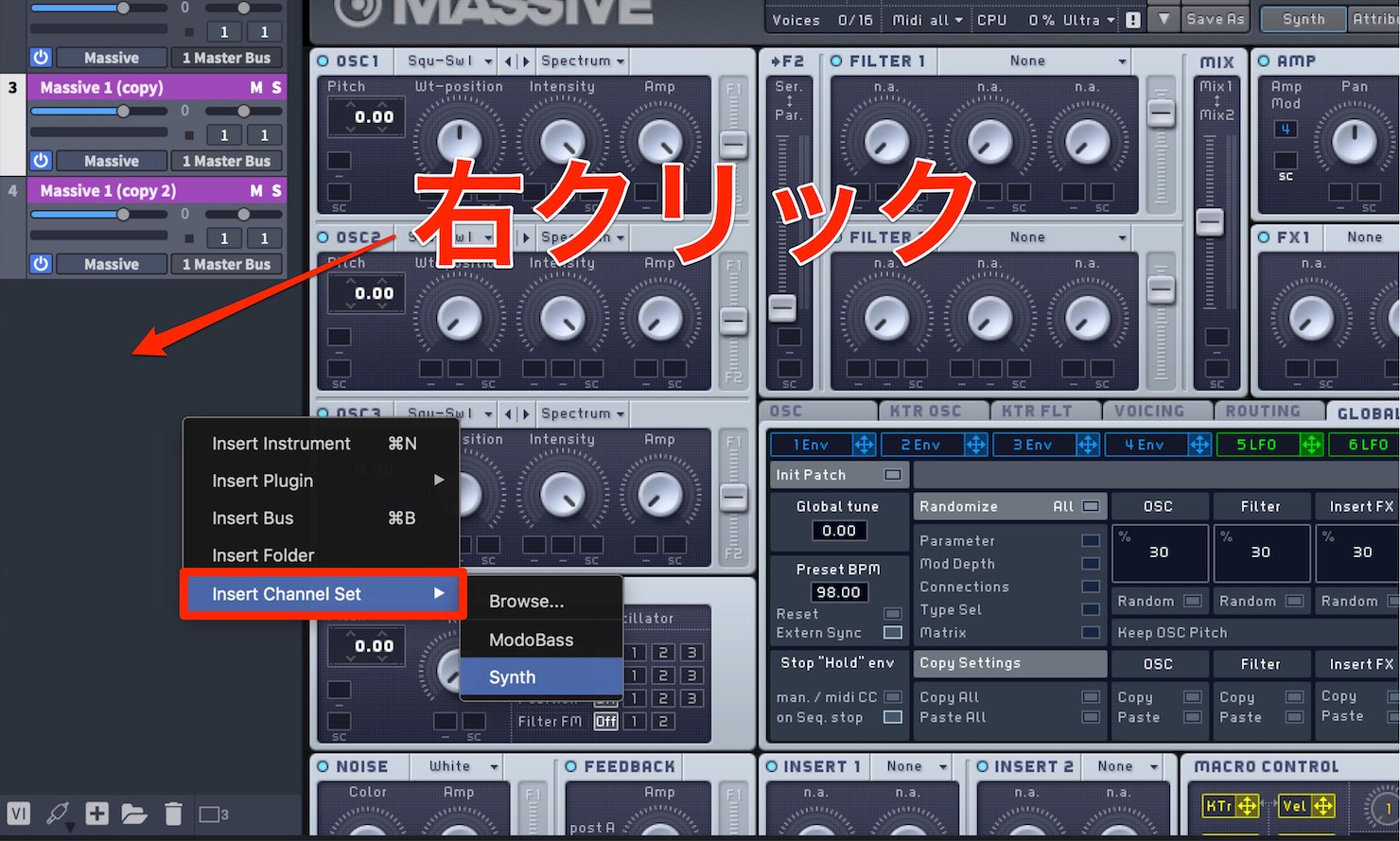This screenshot has width=1400, height=841.
Task: Open modulation assign cross for 2 Env
Action: click(975, 445)
